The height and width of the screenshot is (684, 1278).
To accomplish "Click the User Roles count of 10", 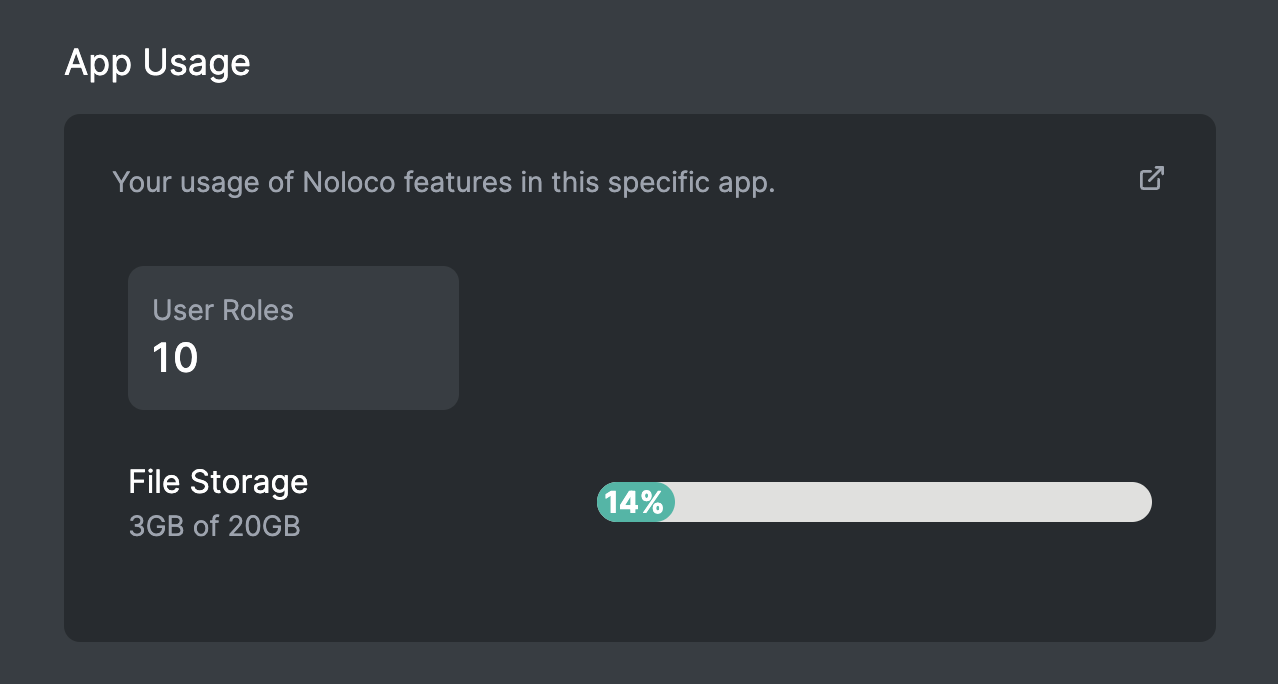I will (x=175, y=358).
